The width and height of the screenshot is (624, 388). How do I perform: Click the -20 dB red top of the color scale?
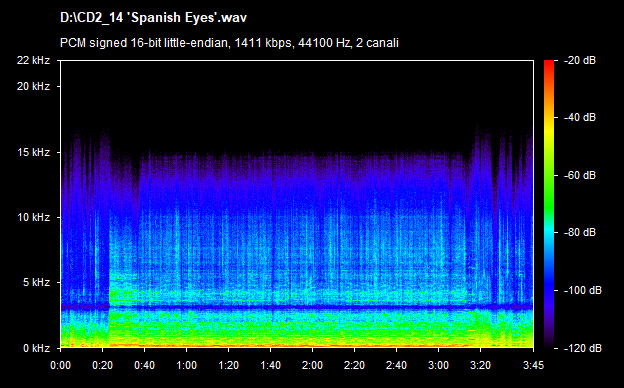point(549,63)
